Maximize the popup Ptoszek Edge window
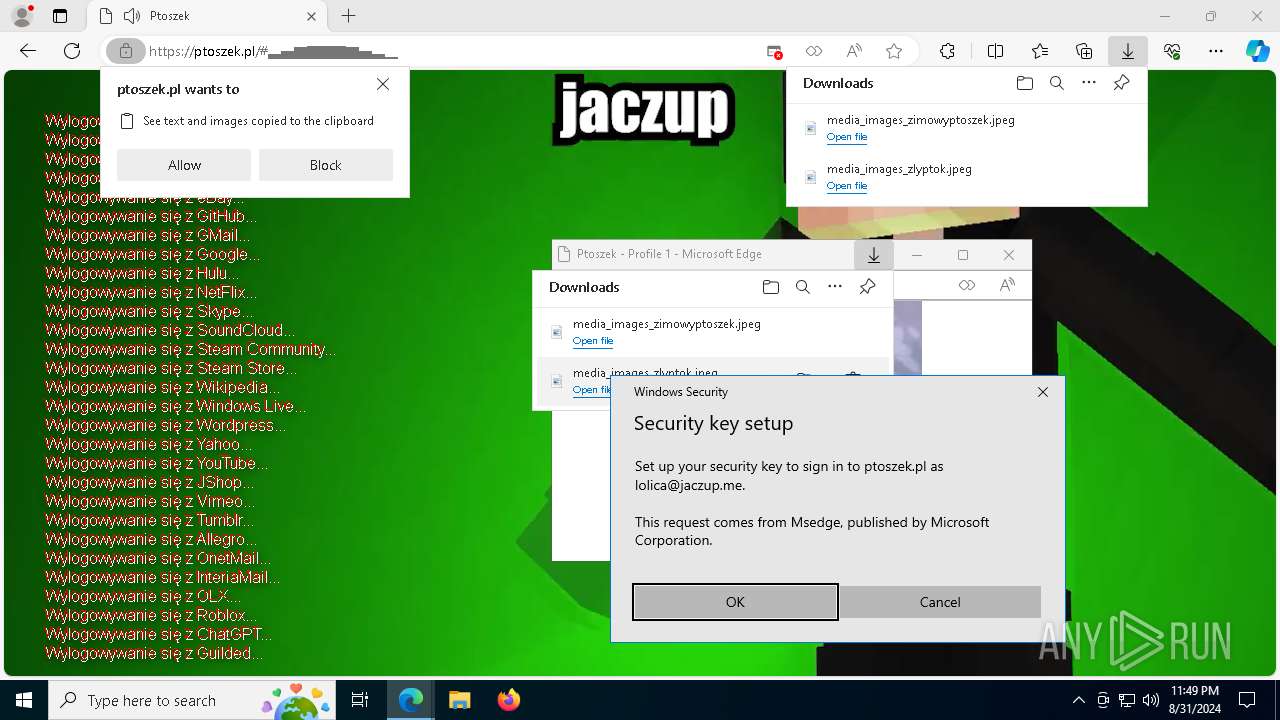Screen dimensions: 1280x720 tap(963, 255)
